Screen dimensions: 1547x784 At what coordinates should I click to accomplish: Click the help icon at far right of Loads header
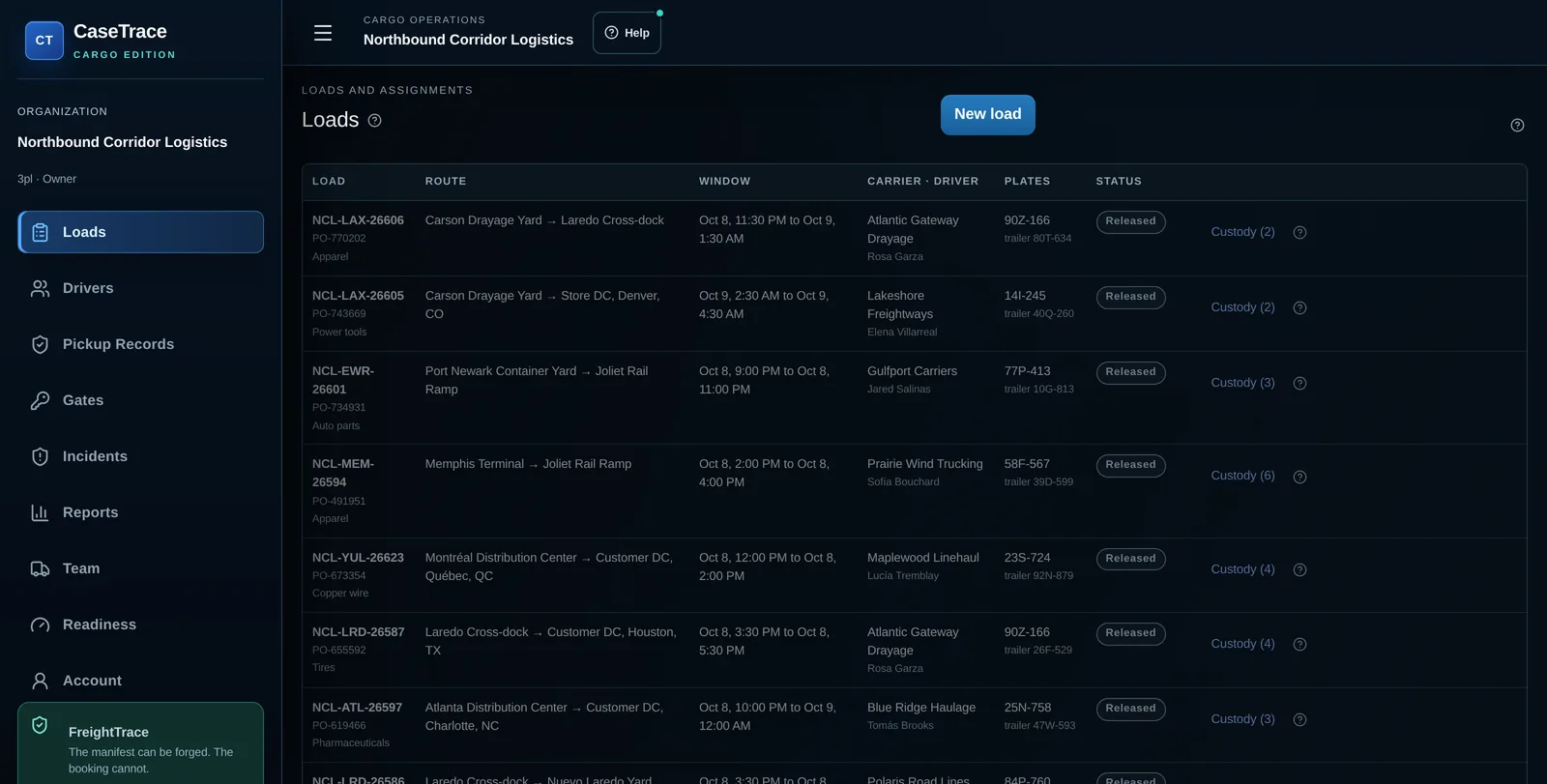pos(1517,125)
